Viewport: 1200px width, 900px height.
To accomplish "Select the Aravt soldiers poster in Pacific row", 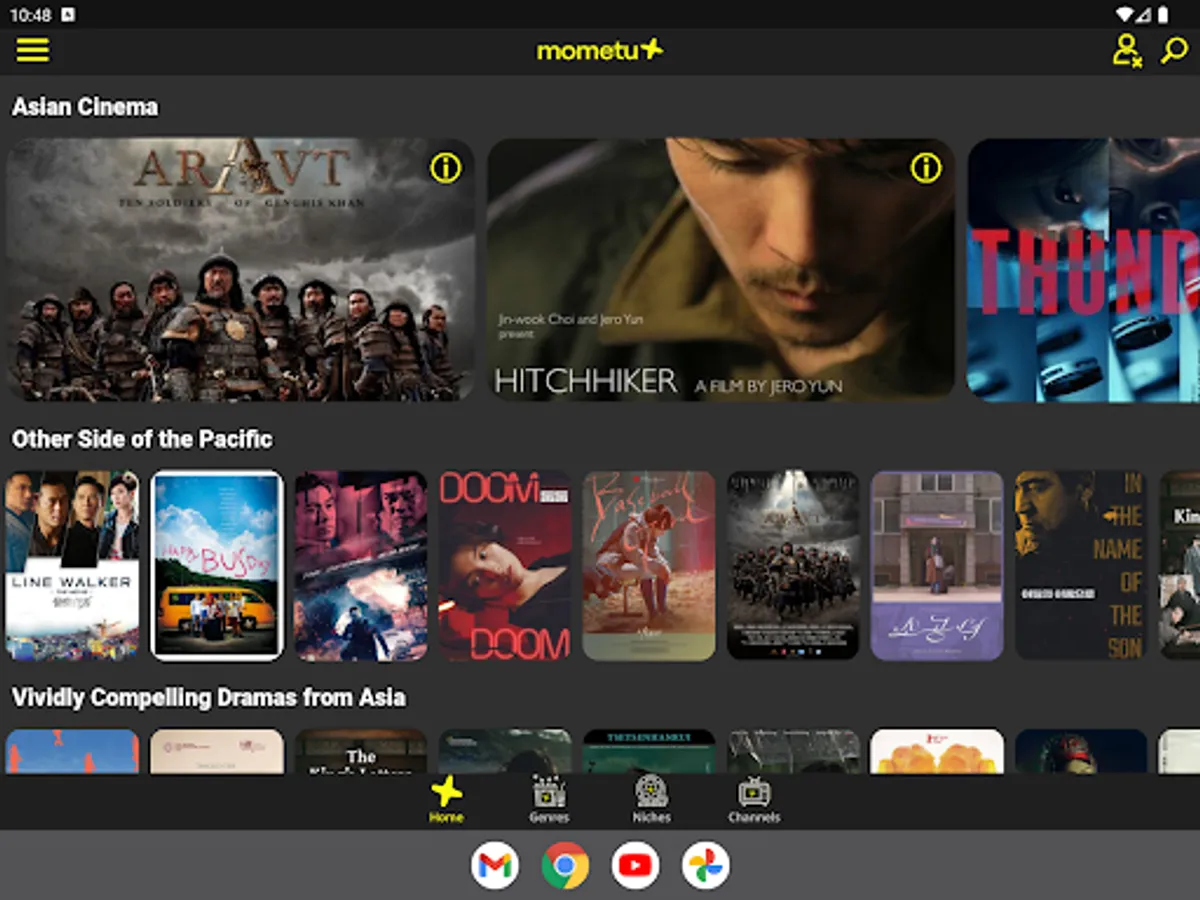I will (x=793, y=566).
